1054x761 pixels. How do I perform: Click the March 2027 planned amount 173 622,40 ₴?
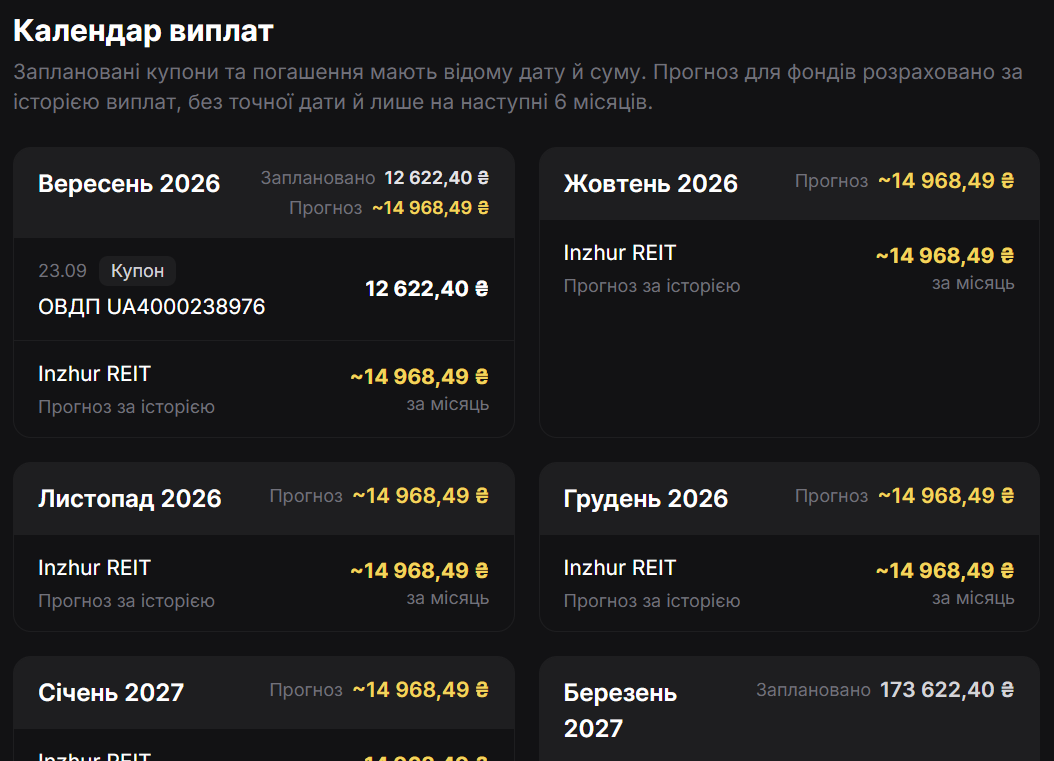[947, 690]
